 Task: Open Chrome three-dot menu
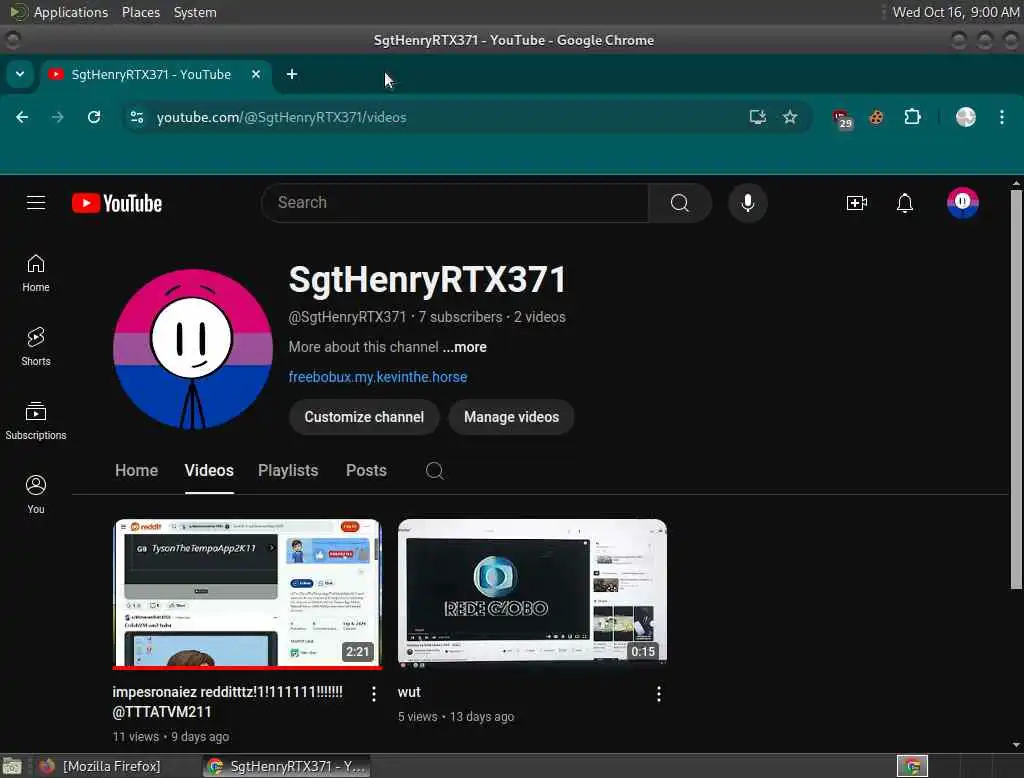coord(1002,117)
